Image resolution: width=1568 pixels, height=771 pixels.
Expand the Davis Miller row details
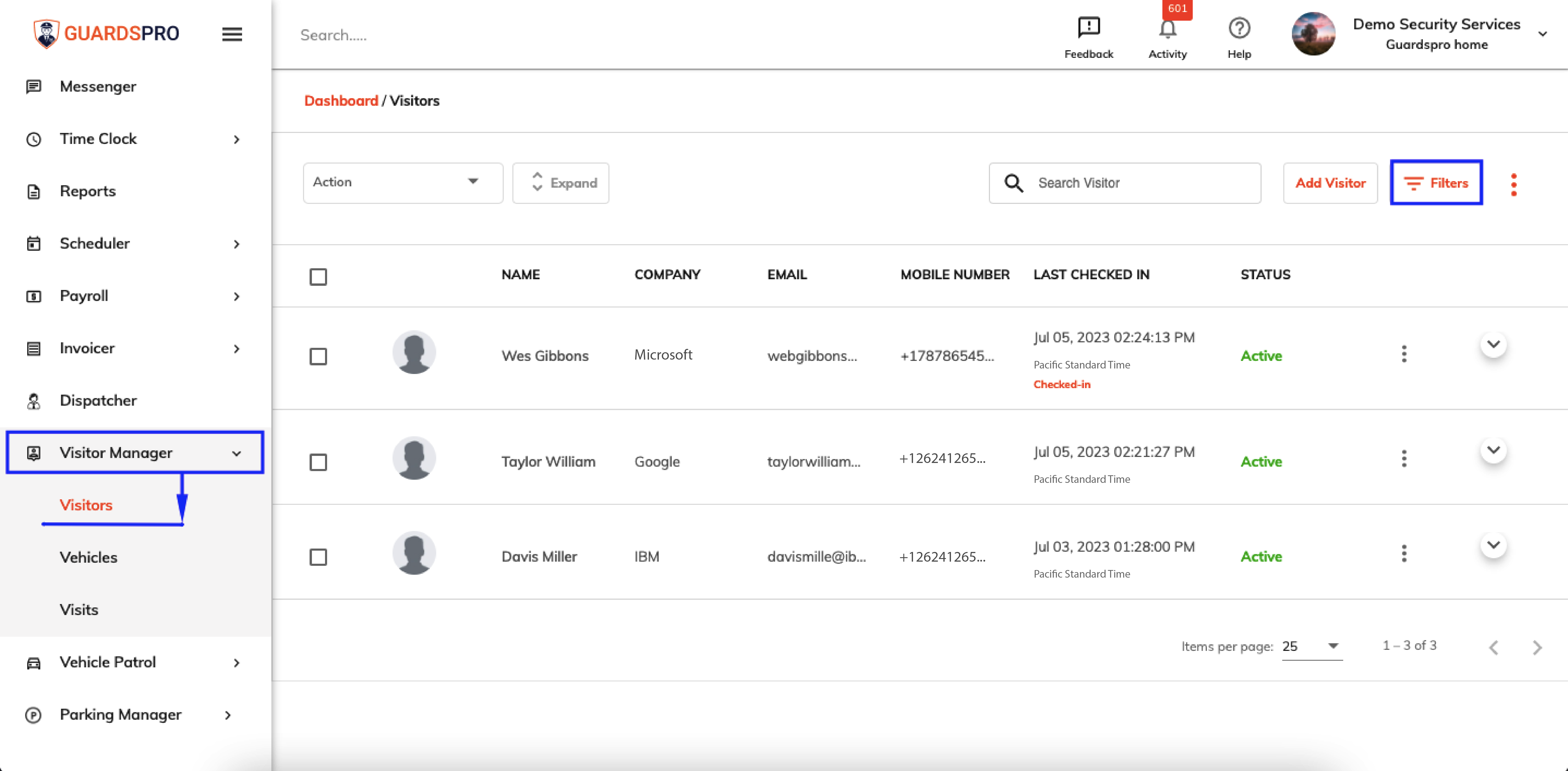pyautogui.click(x=1493, y=545)
